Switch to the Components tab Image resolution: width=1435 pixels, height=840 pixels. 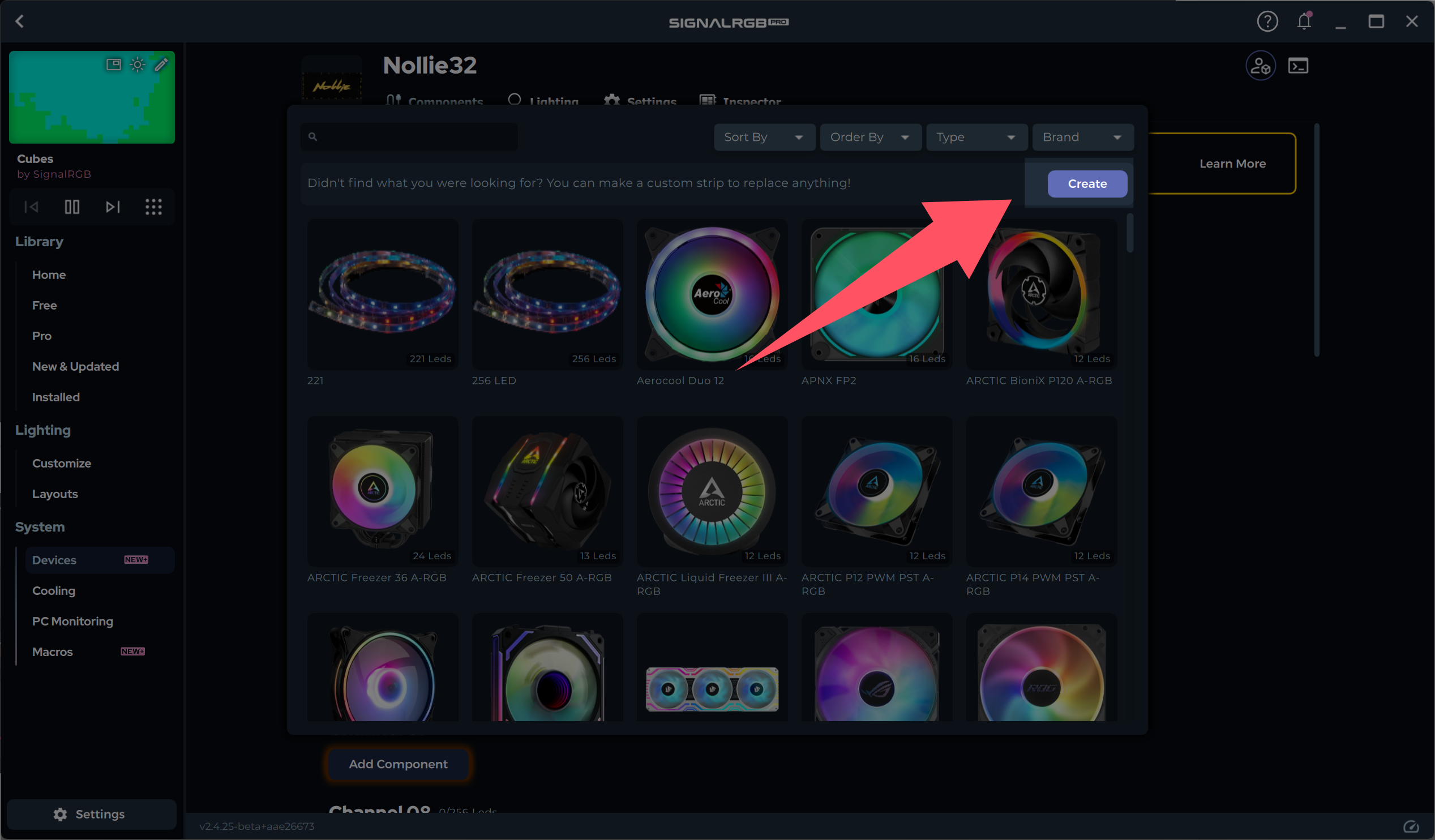click(x=435, y=100)
